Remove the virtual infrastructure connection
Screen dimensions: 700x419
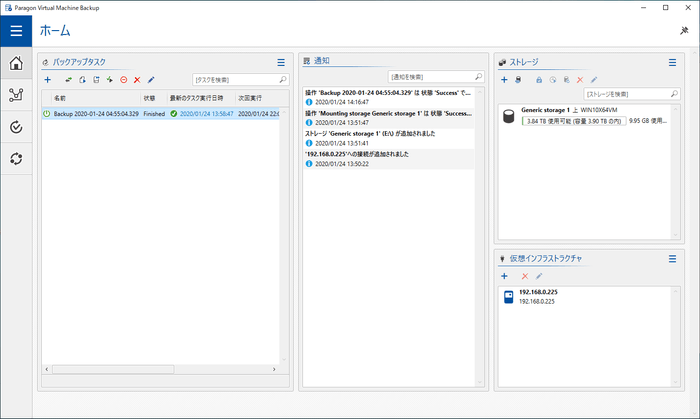click(x=524, y=276)
